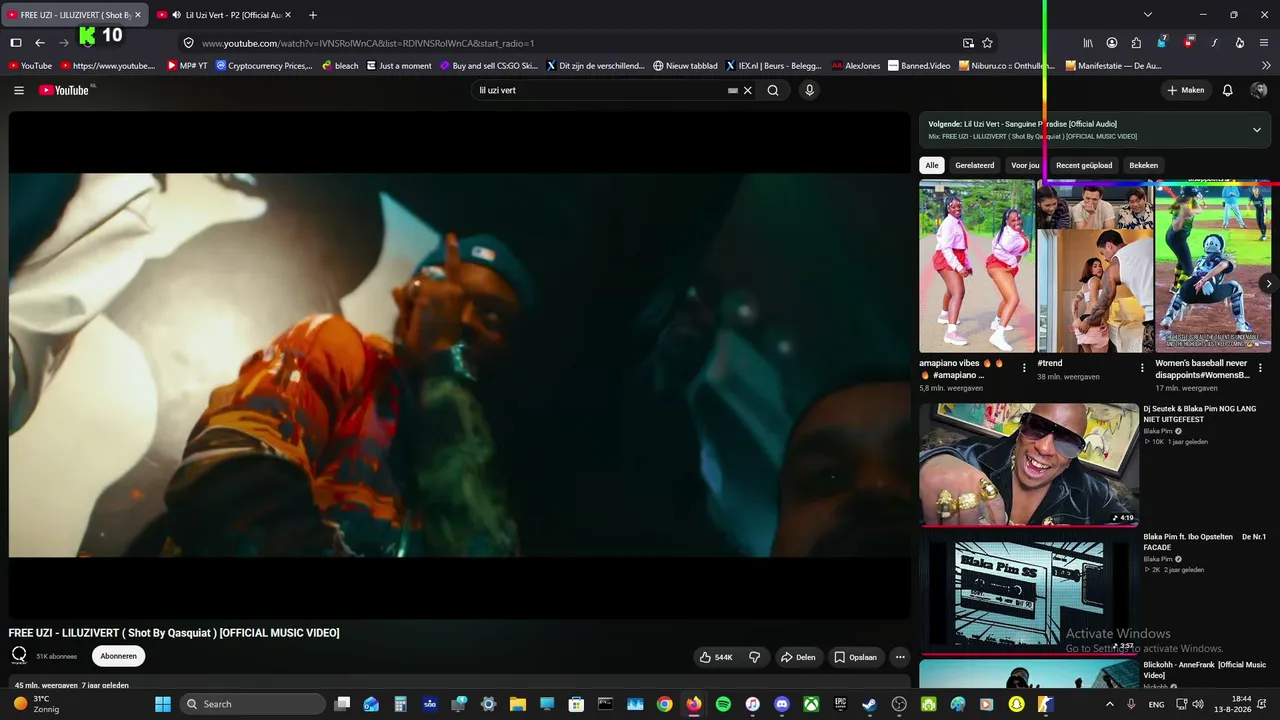Dislike the FREE UZI video
1280x720 pixels.
pyautogui.click(x=755, y=657)
